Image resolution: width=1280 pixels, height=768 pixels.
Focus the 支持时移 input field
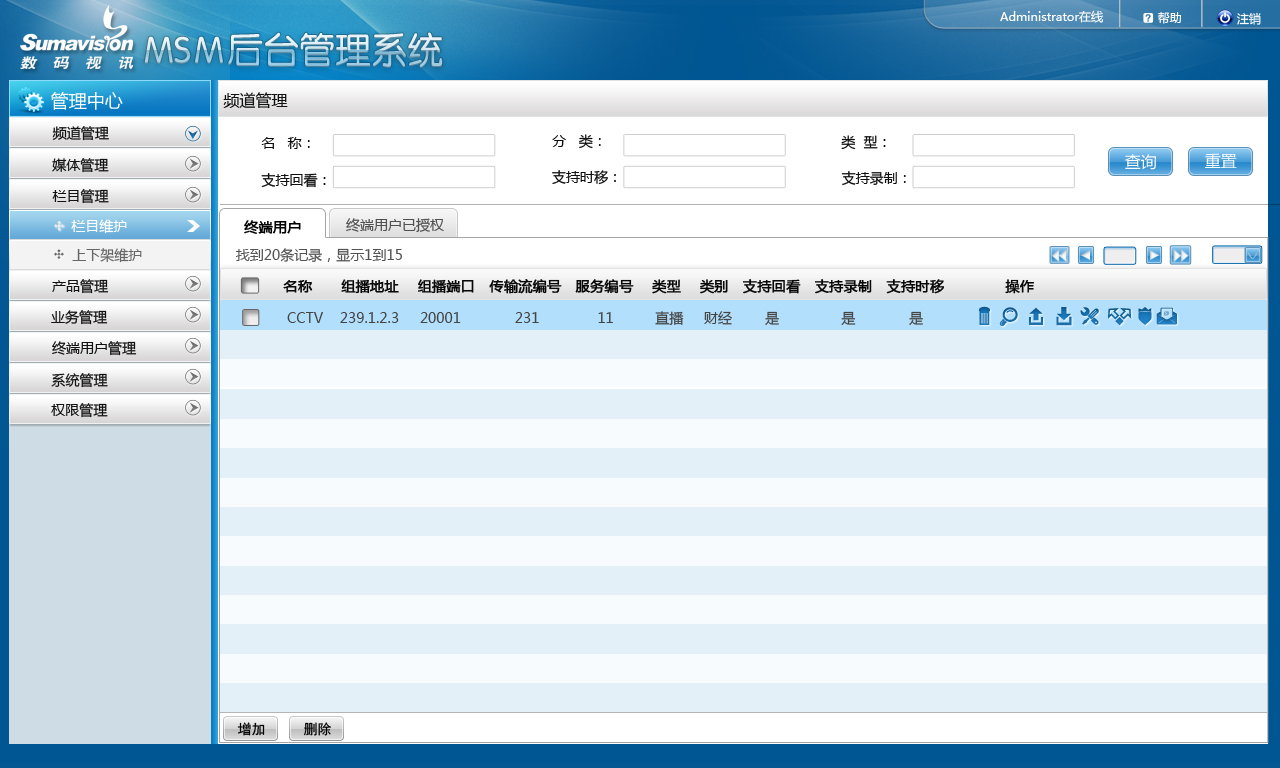[704, 177]
